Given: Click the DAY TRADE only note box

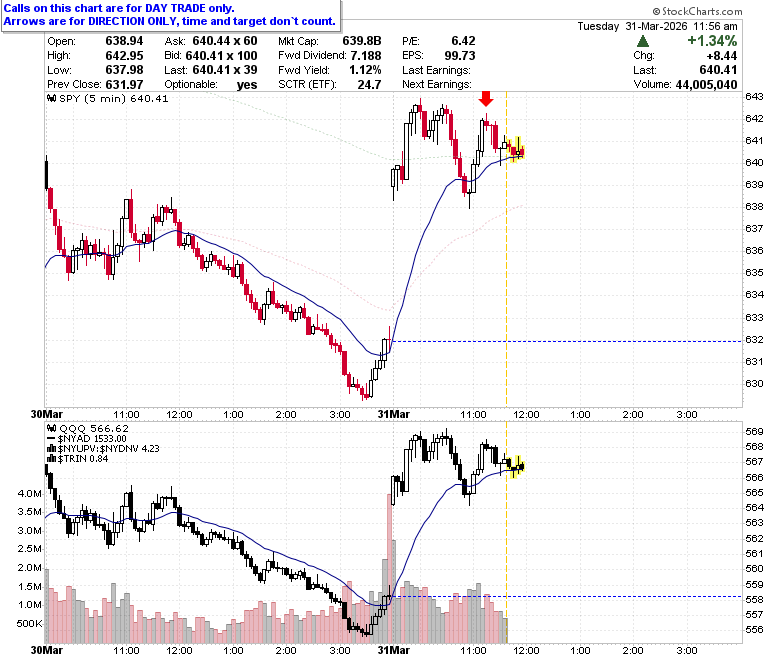Looking at the screenshot, I should (171, 15).
